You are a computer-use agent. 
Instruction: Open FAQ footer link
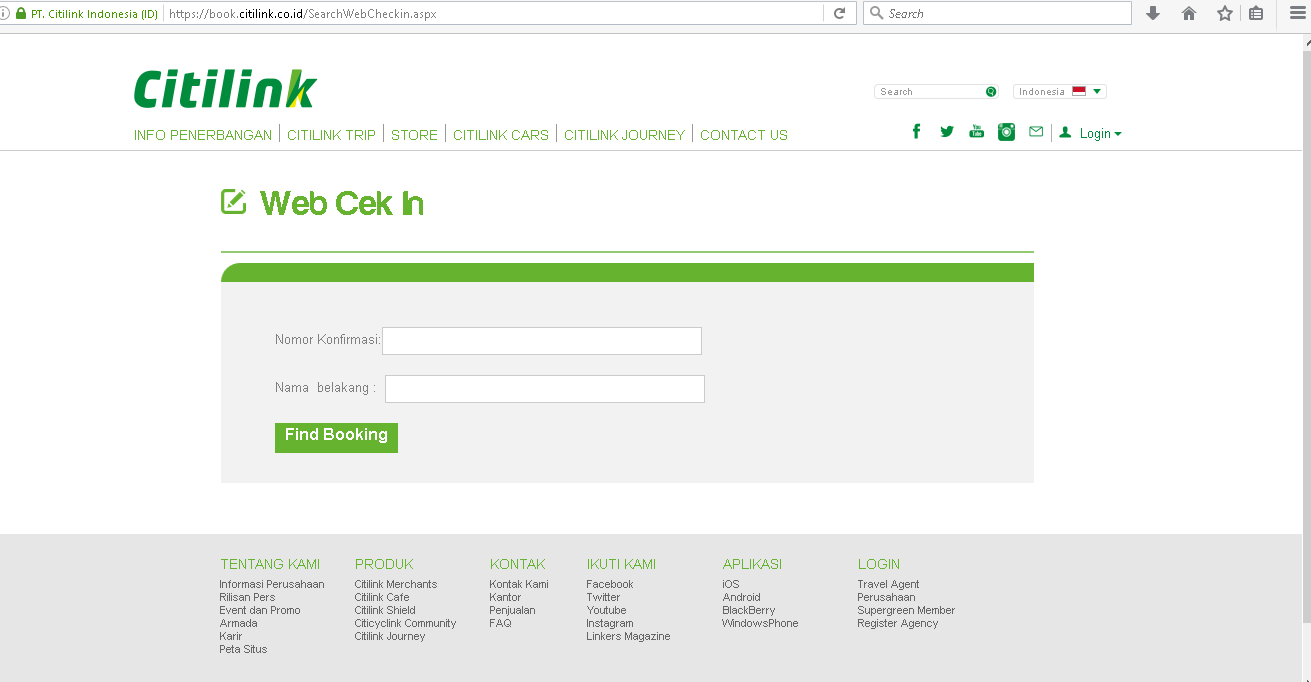tap(500, 623)
